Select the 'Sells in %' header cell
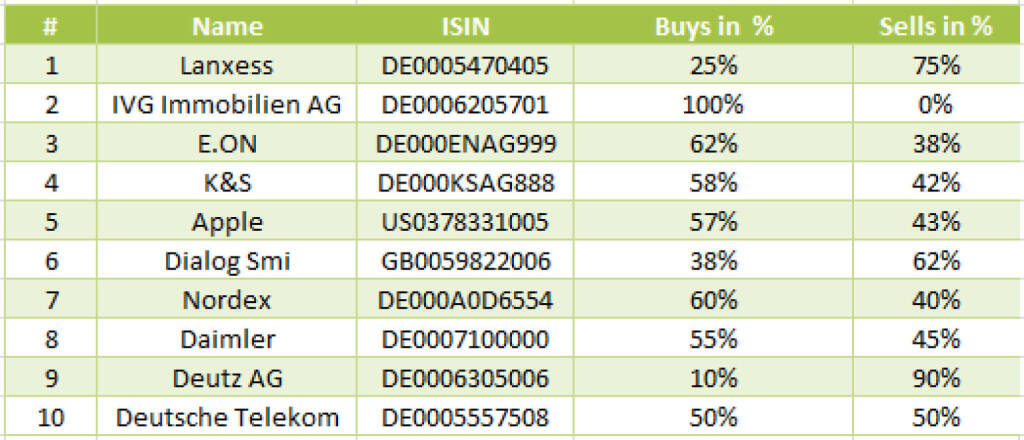The image size is (1024, 440). click(x=935, y=27)
